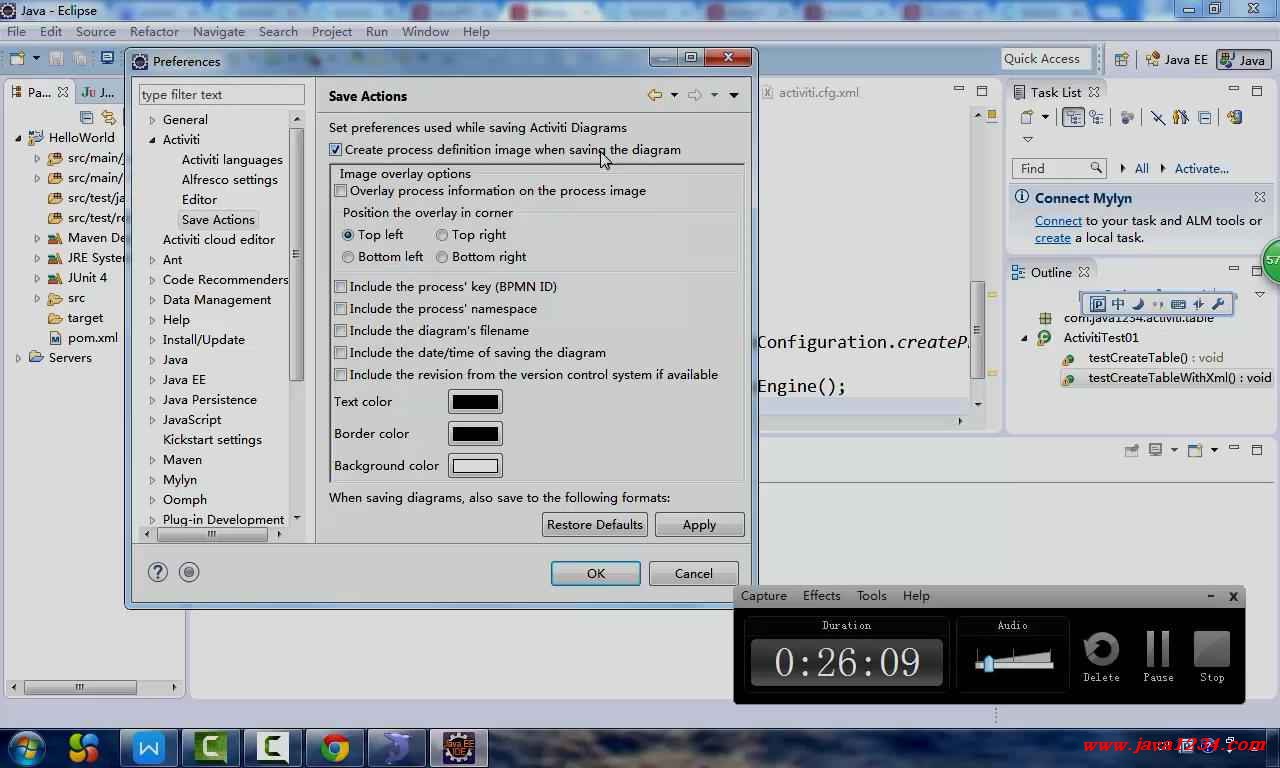Expand the Ant preferences node
This screenshot has height=768, width=1280.
(153, 260)
